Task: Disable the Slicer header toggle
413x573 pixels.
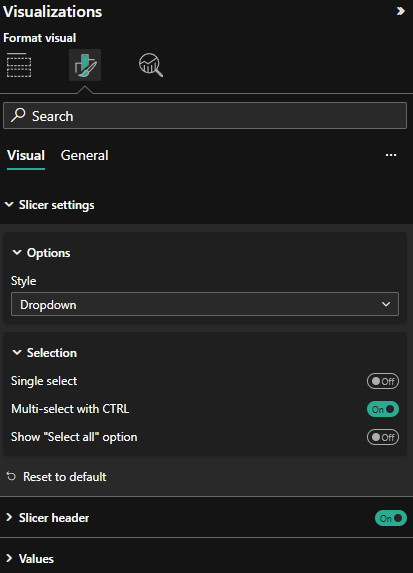Action: pyautogui.click(x=391, y=518)
